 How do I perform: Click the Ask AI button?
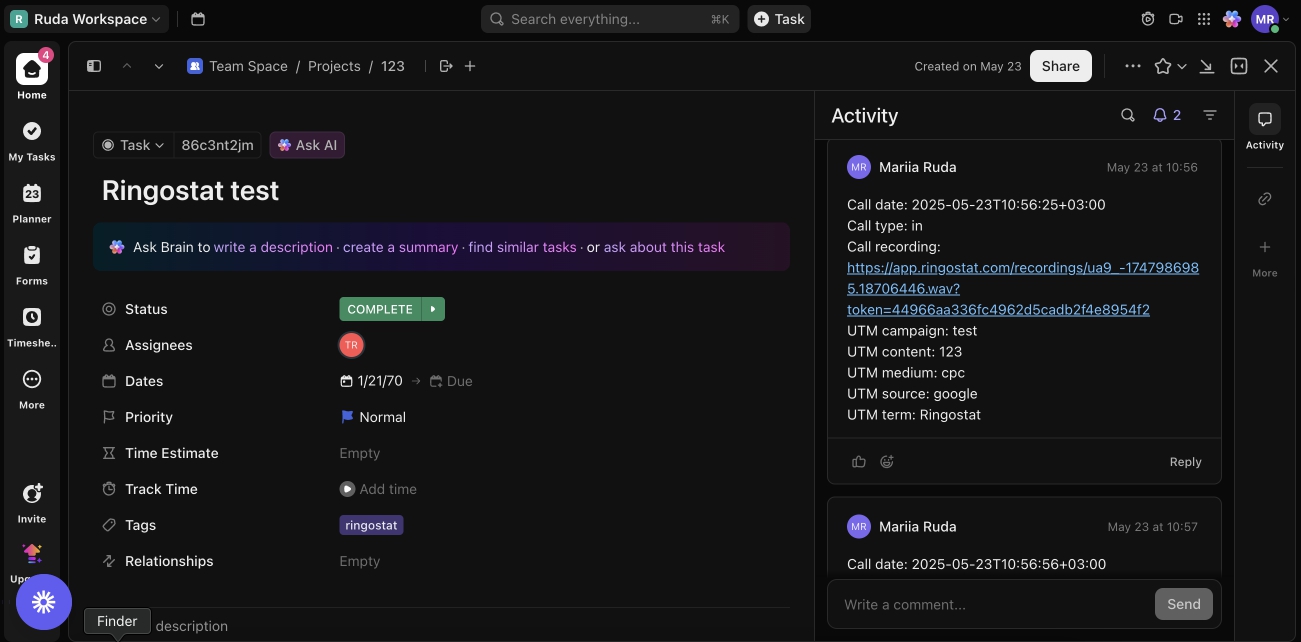tap(307, 145)
